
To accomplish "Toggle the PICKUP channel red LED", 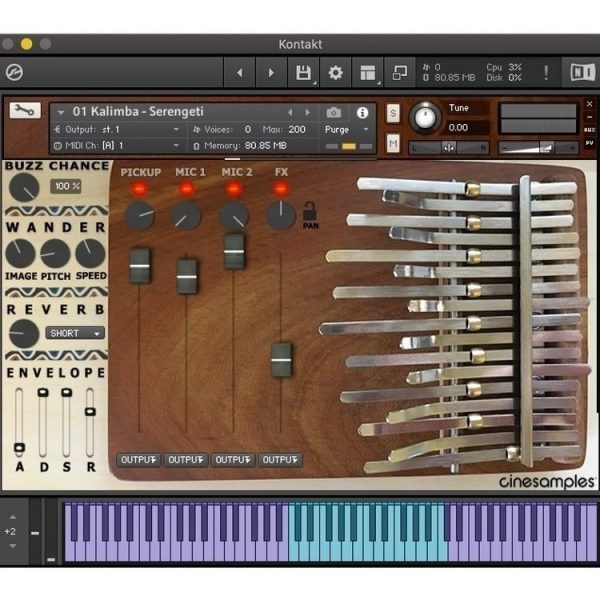I will tap(140, 189).
